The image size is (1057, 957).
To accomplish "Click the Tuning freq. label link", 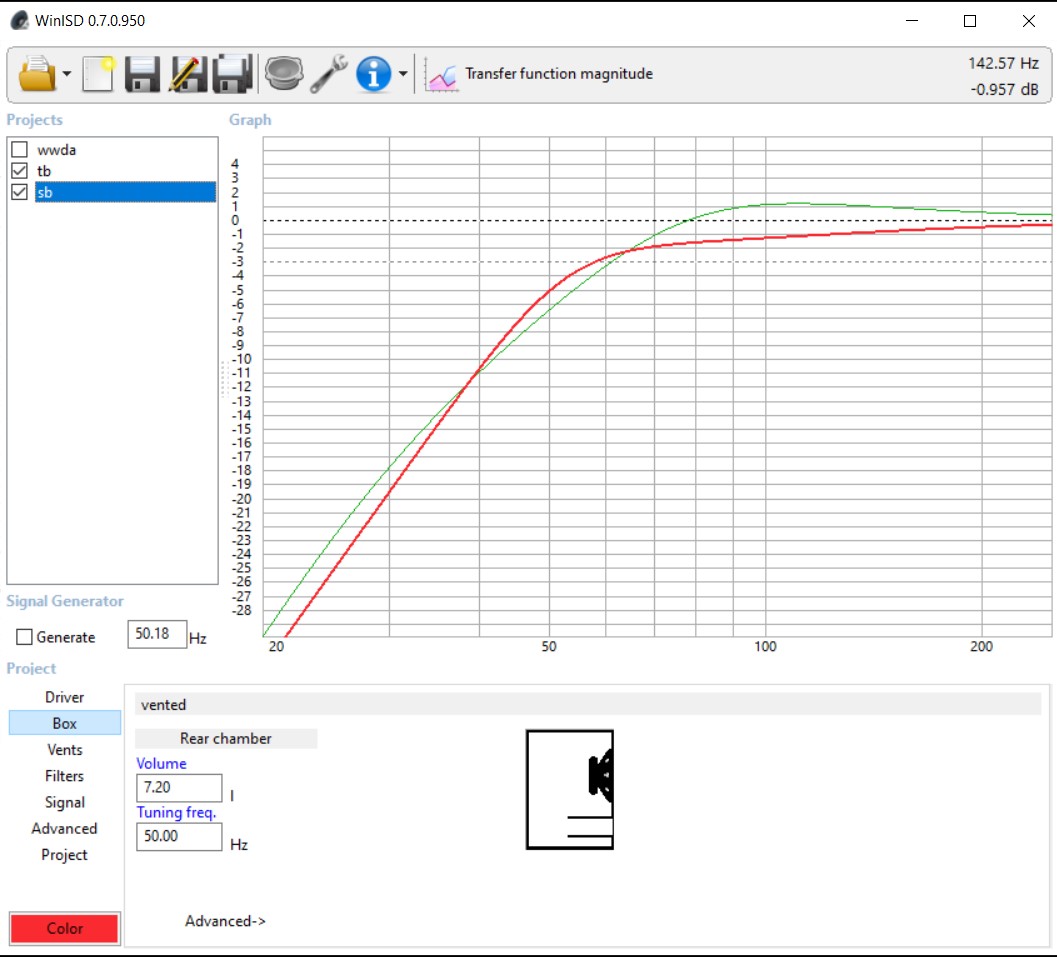I will point(176,812).
